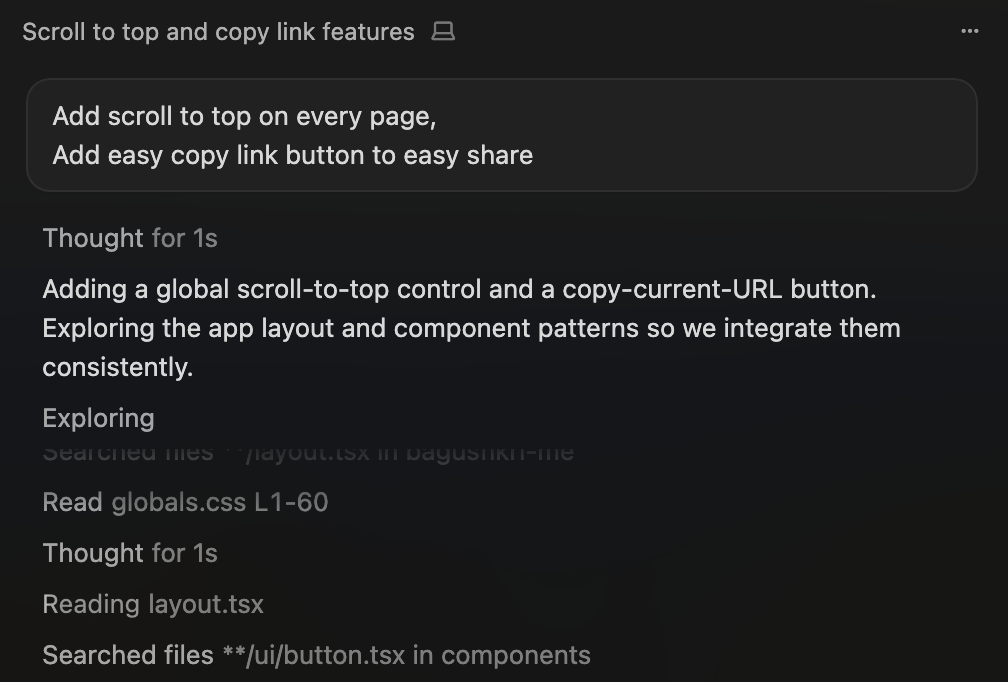Click 'Searched files' label before **/ui/button.tsx
The image size is (1008, 682).
128,655
